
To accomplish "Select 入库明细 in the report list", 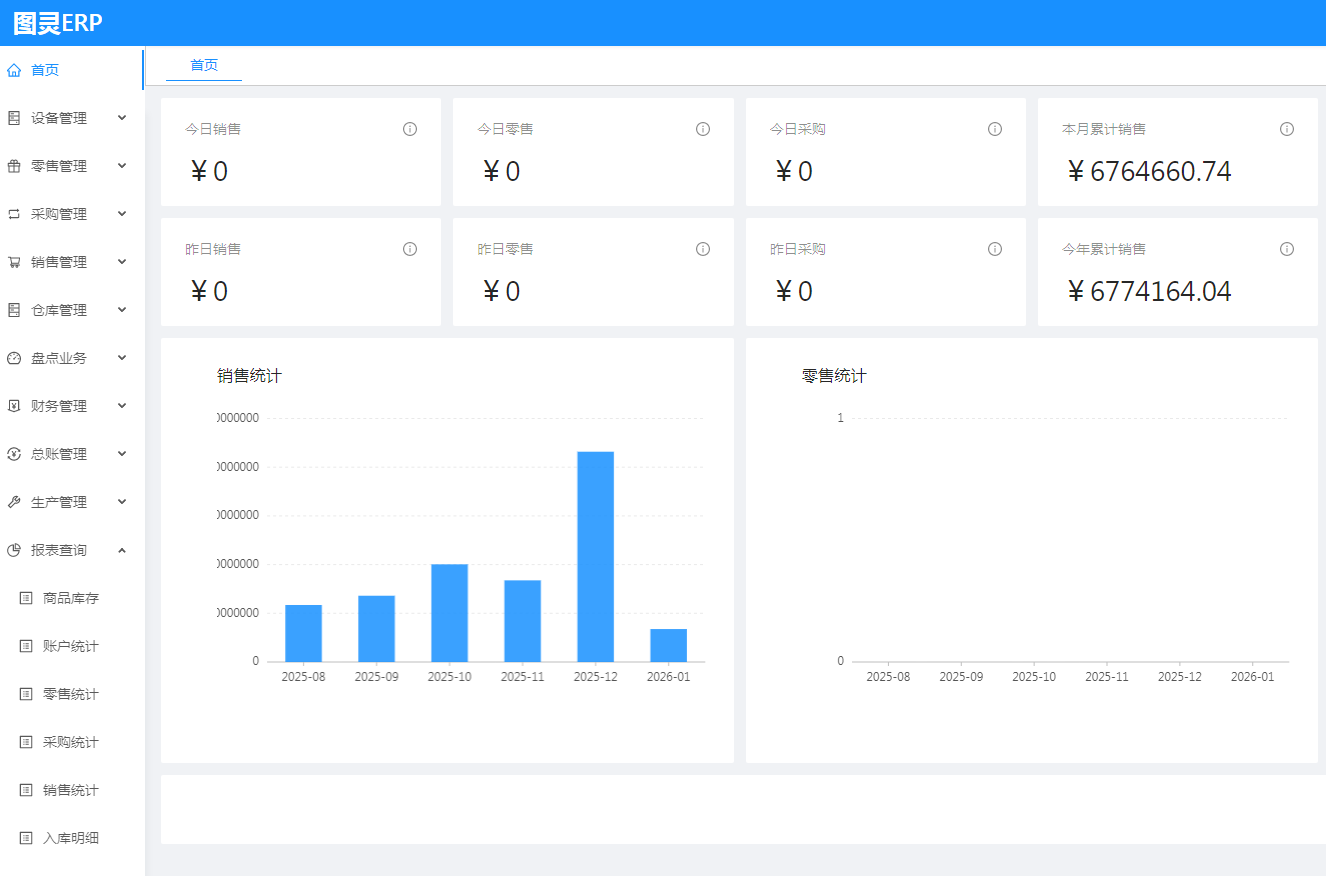I will point(71,838).
